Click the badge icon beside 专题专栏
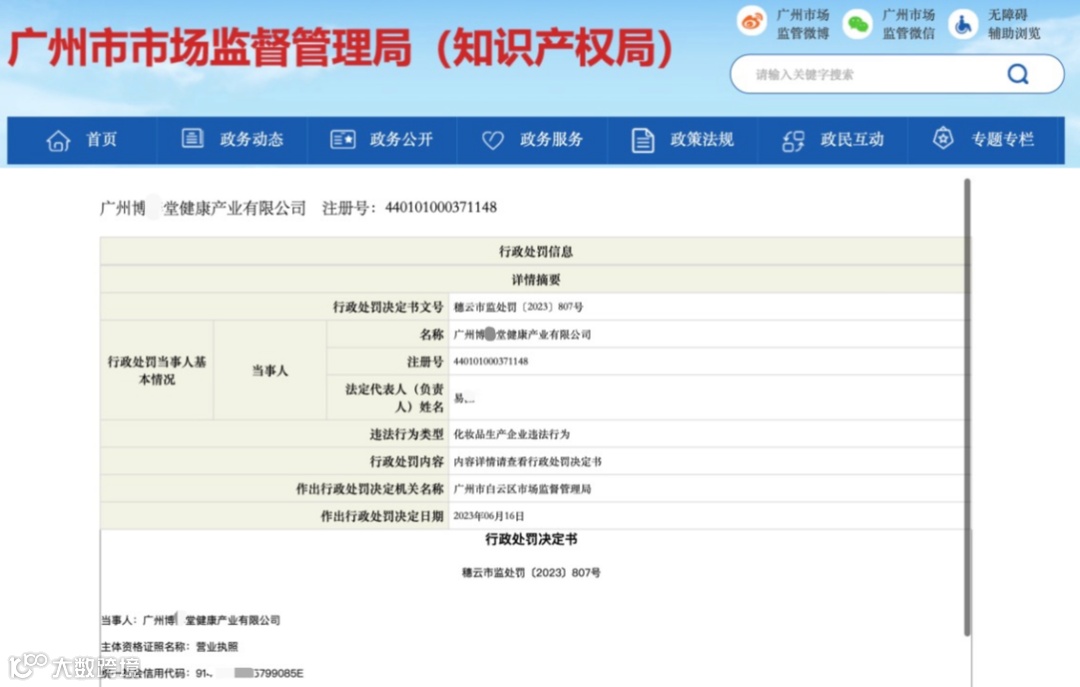The height and width of the screenshot is (687, 1080). (943, 139)
